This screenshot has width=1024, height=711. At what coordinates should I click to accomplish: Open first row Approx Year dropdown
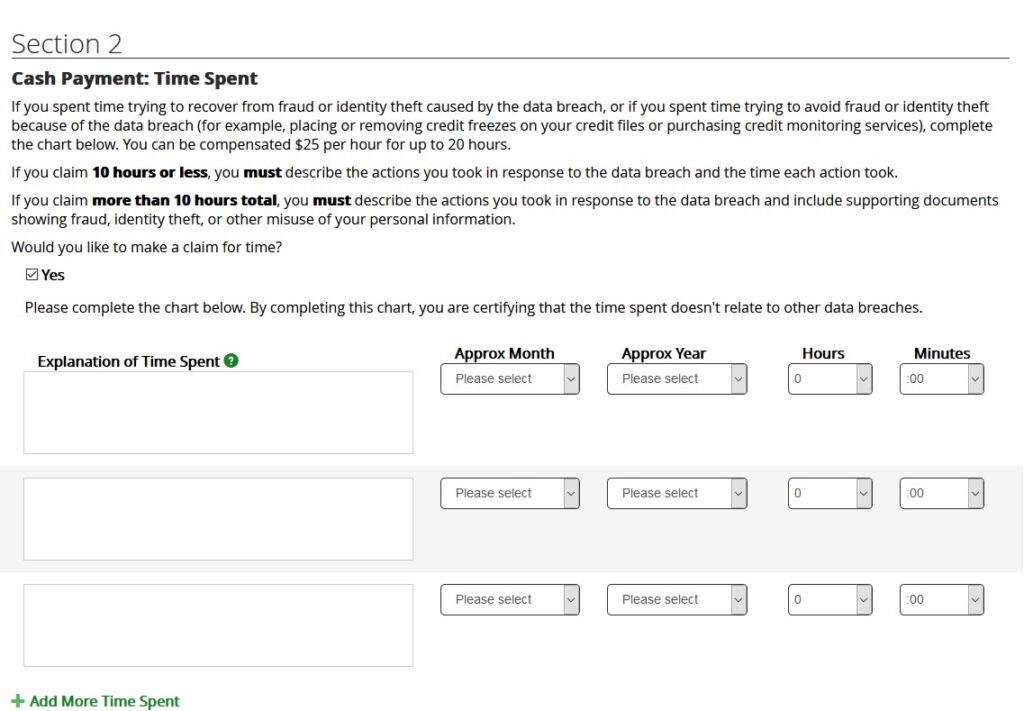coord(676,379)
